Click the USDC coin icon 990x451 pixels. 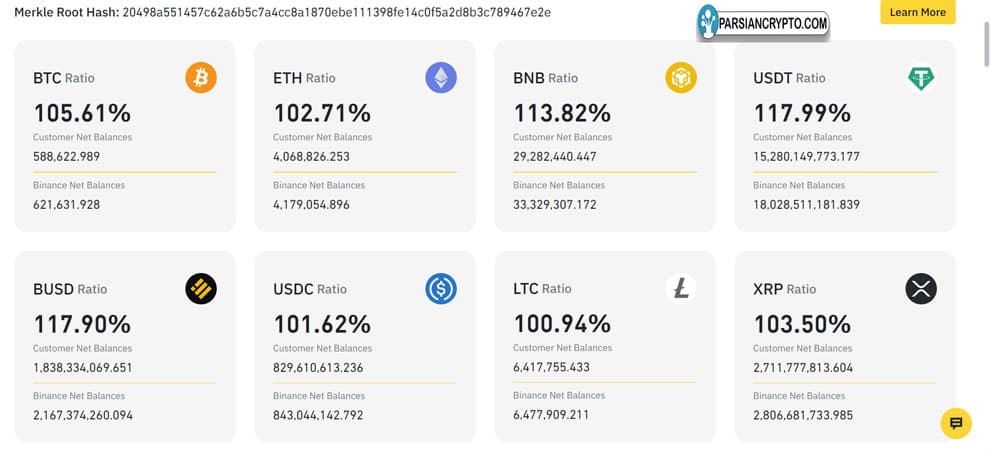coord(441,289)
